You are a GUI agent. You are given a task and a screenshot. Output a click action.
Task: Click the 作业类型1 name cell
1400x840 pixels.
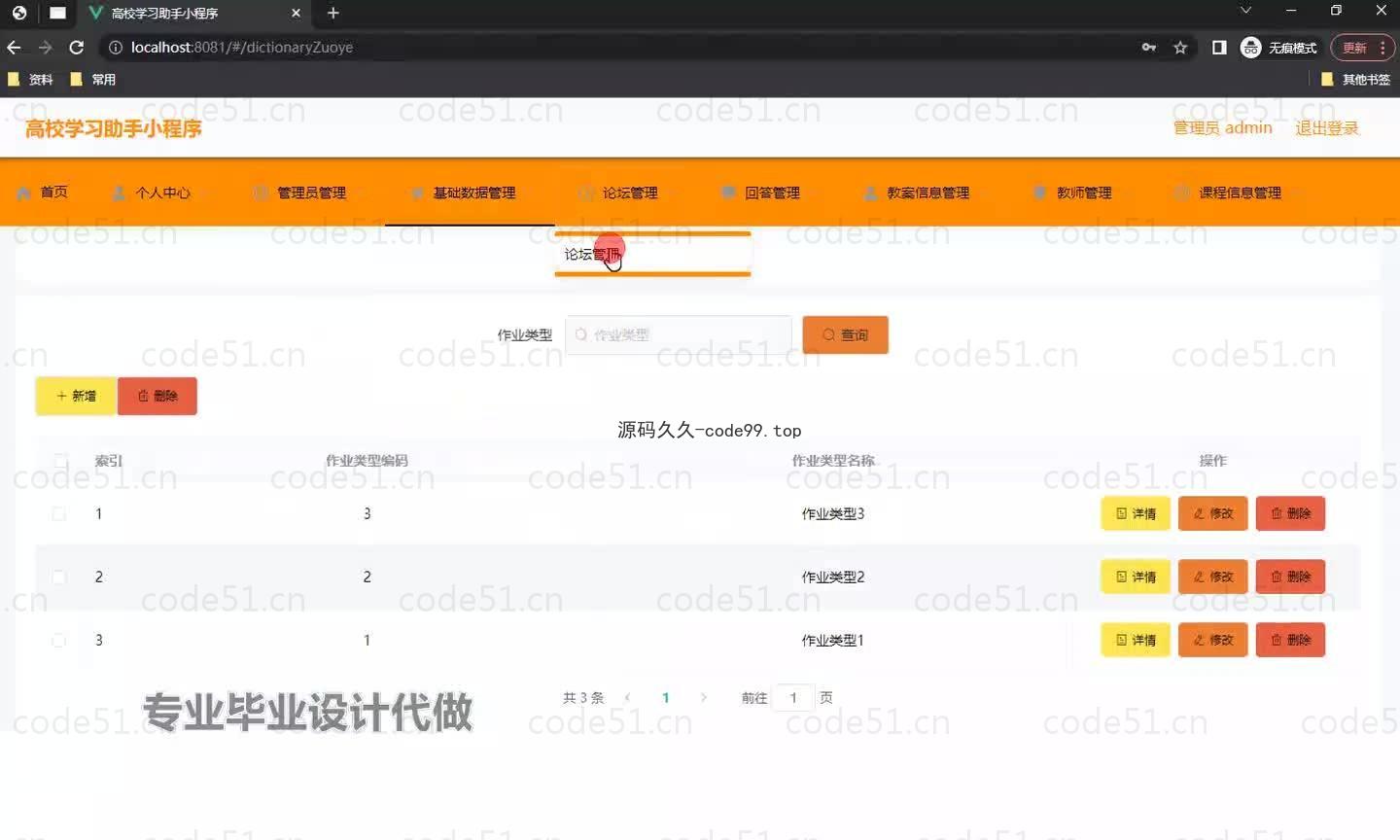pos(833,640)
